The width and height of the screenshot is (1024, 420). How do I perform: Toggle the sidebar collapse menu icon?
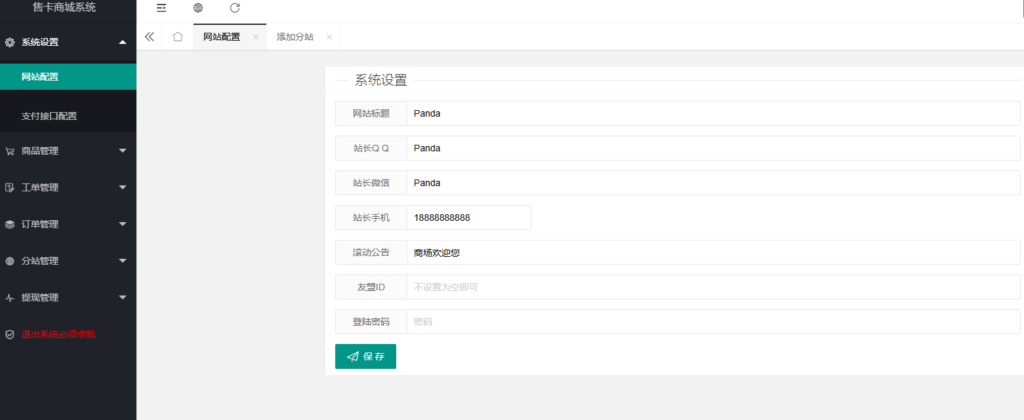161,8
